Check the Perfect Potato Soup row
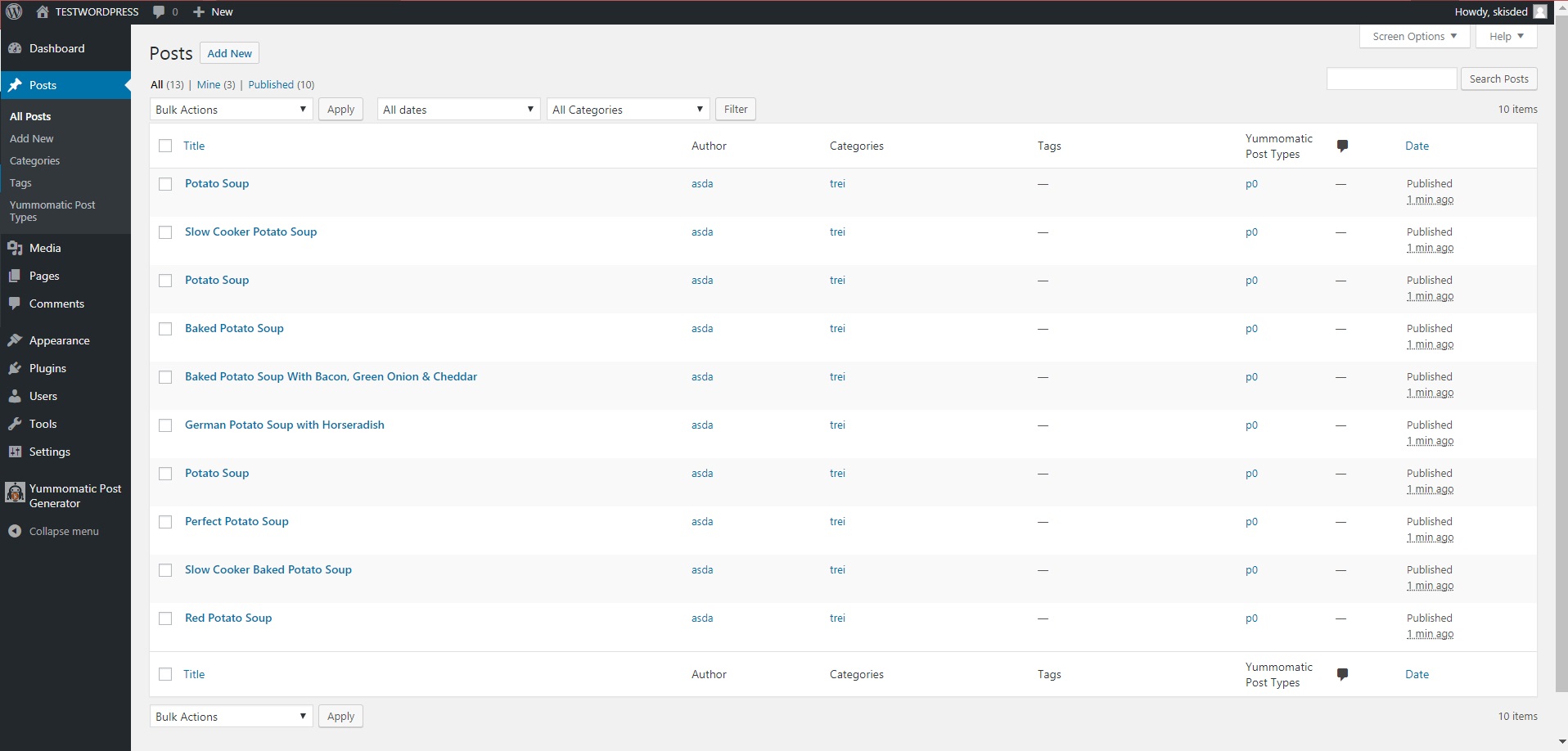Viewport: 1568px width, 751px height. pyautogui.click(x=165, y=522)
